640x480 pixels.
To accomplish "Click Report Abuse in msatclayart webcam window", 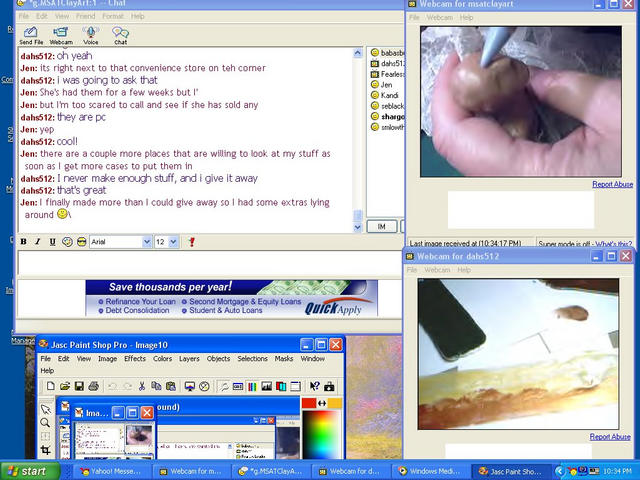I will click(x=613, y=184).
